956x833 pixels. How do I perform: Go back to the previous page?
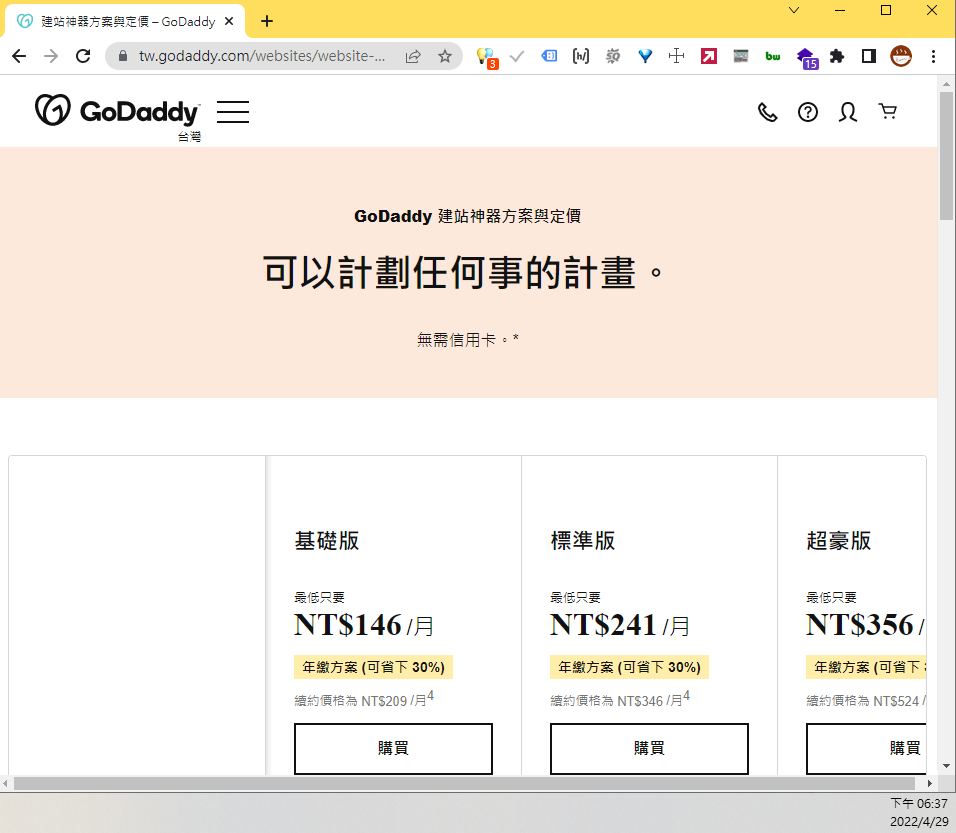(x=19, y=56)
